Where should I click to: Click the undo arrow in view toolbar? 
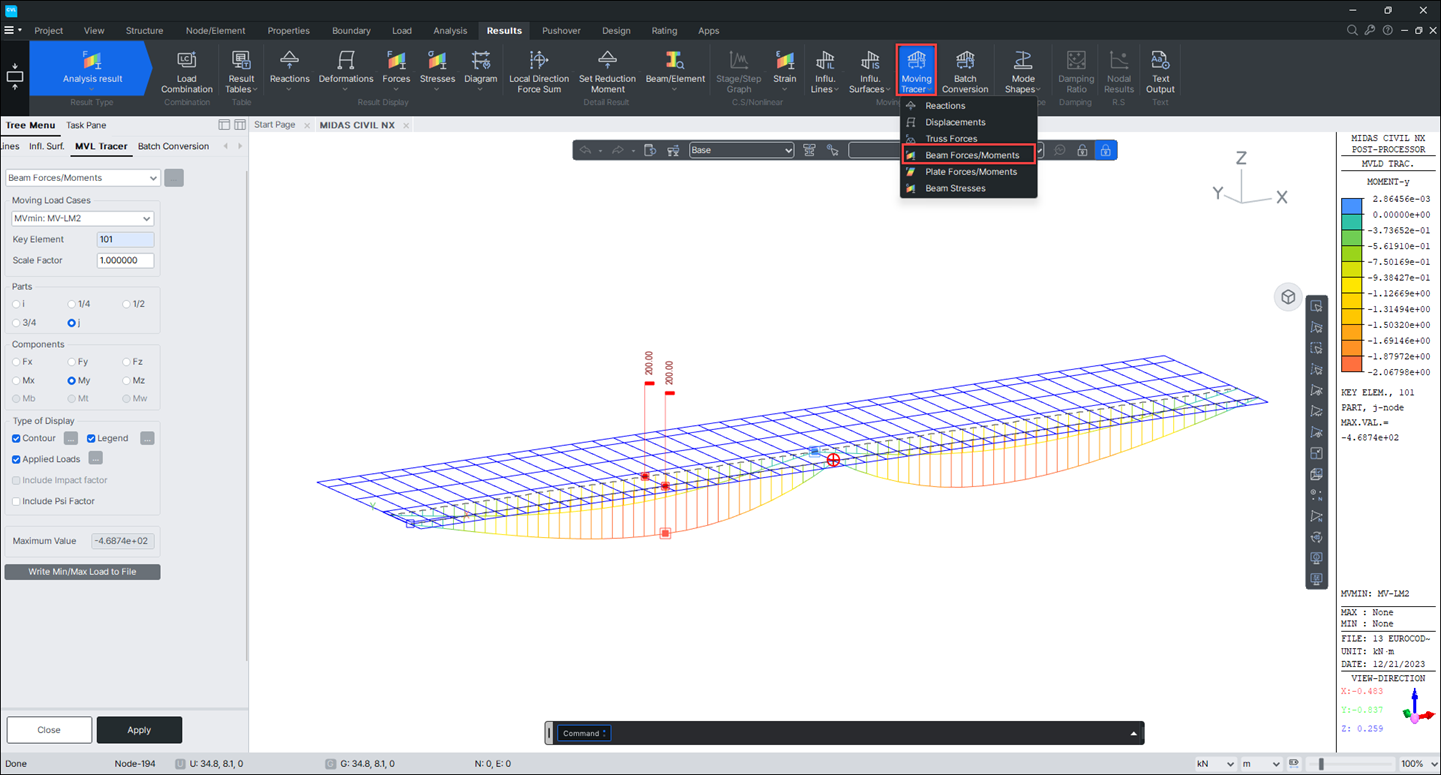[x=585, y=150]
